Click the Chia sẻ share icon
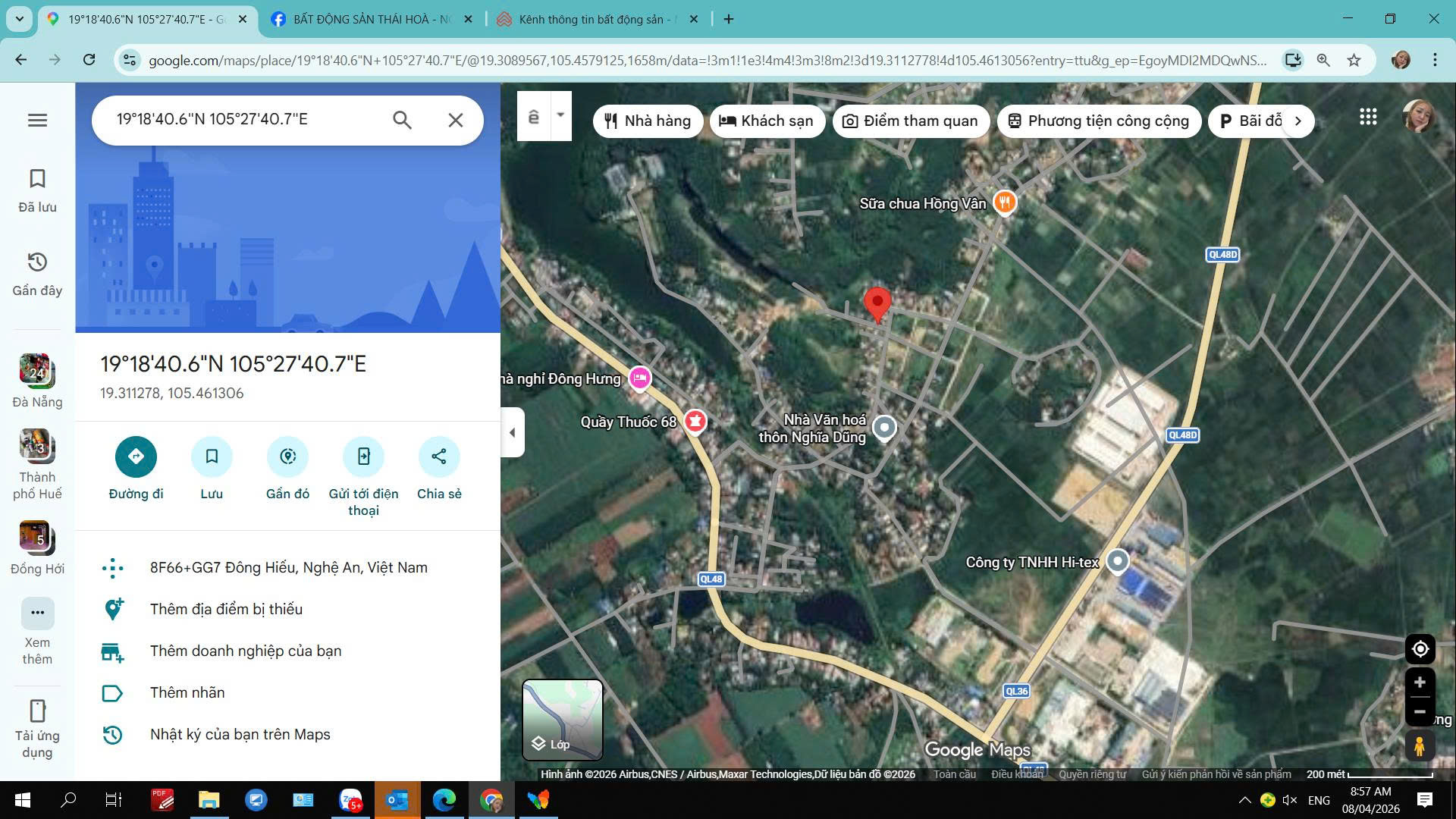This screenshot has width=1456, height=819. 439,457
